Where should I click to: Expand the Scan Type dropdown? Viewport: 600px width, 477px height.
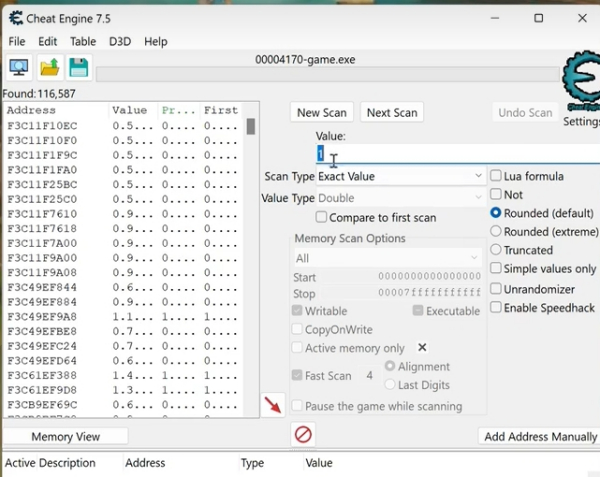401,176
